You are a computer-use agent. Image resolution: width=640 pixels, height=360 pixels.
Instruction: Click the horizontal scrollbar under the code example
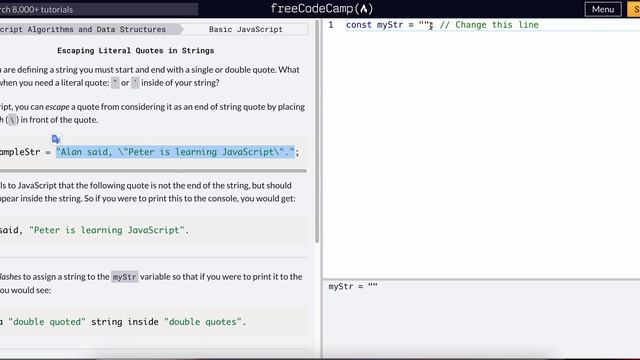click(153, 171)
